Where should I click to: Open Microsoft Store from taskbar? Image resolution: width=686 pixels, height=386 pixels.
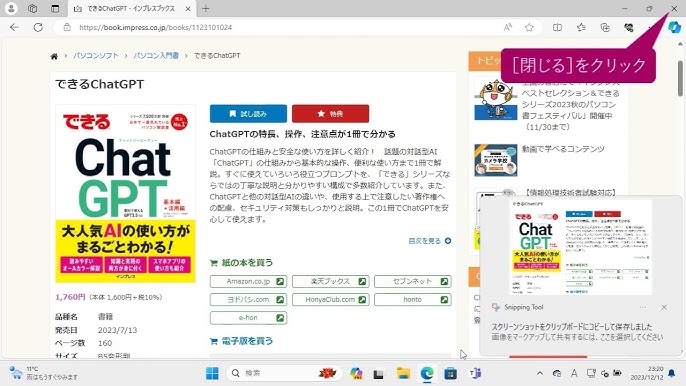[x=450, y=373]
